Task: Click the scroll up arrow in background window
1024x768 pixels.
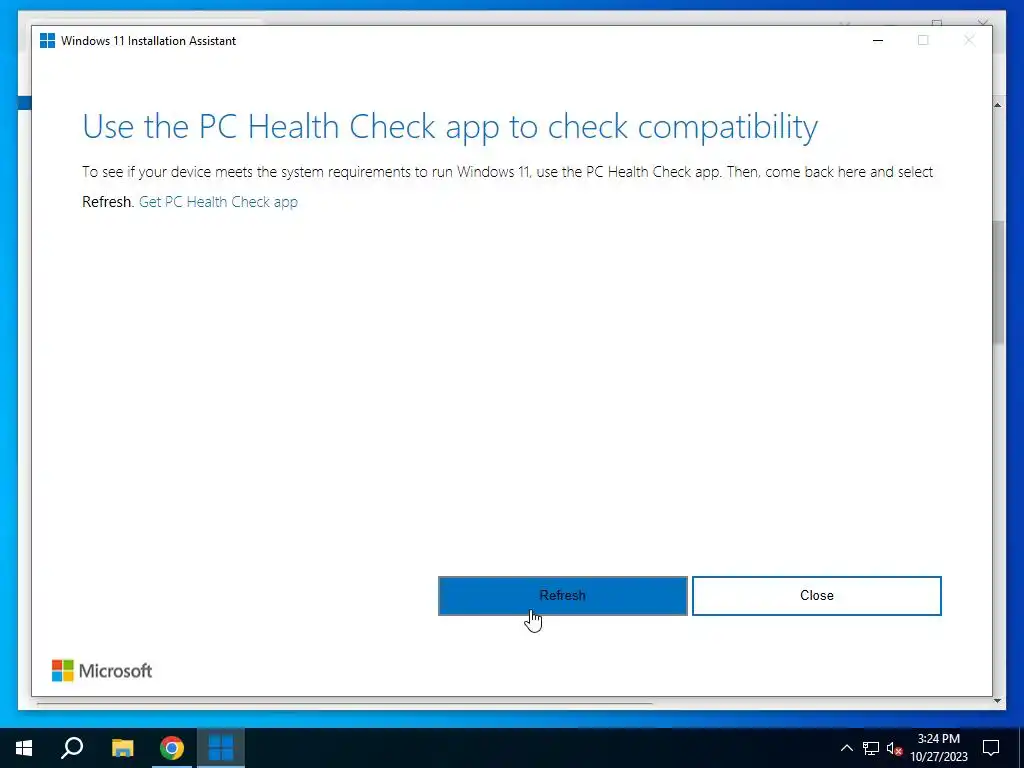Action: tap(998, 105)
